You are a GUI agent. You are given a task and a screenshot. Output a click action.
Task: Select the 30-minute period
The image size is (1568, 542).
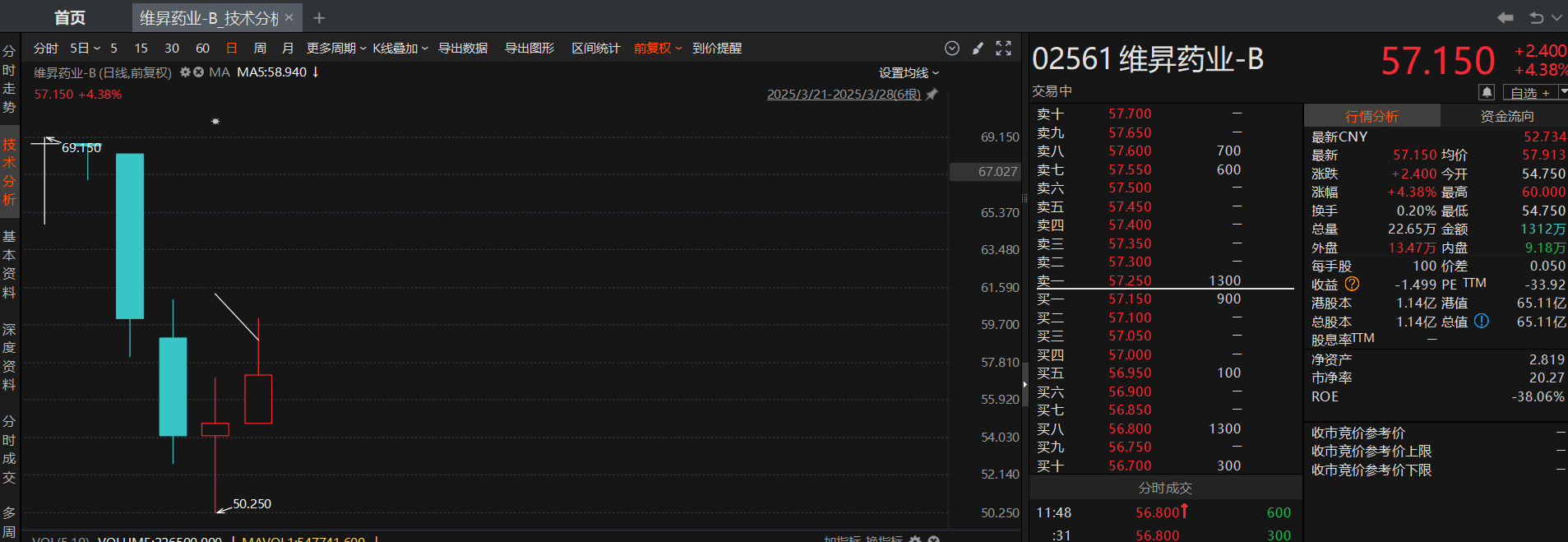pos(172,49)
